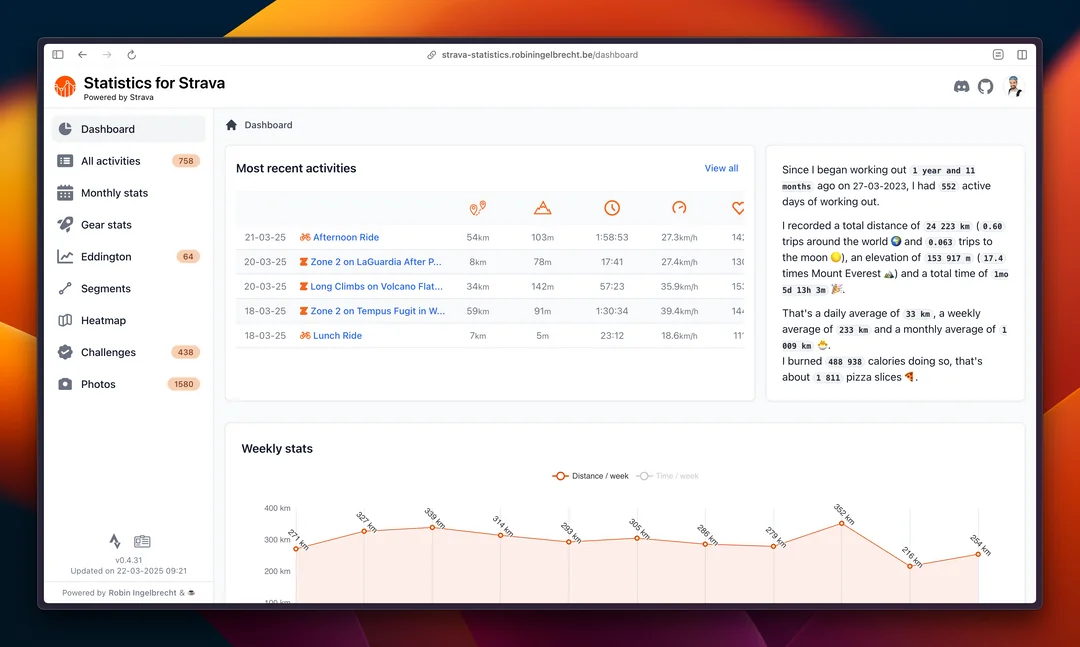Click the athlete profile avatar
Image resolution: width=1080 pixels, height=647 pixels.
click(1013, 86)
